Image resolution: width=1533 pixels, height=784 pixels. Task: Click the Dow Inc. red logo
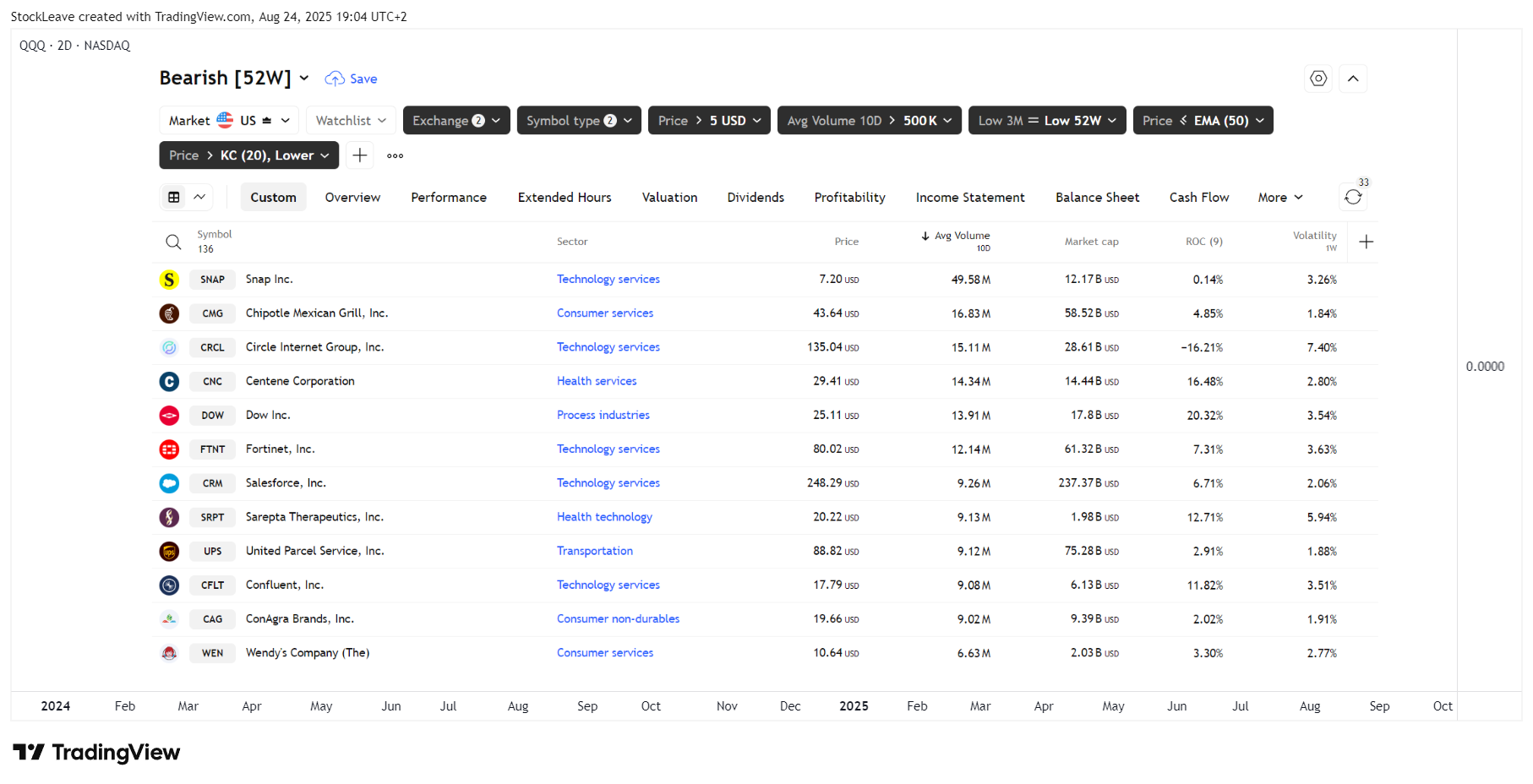click(169, 416)
